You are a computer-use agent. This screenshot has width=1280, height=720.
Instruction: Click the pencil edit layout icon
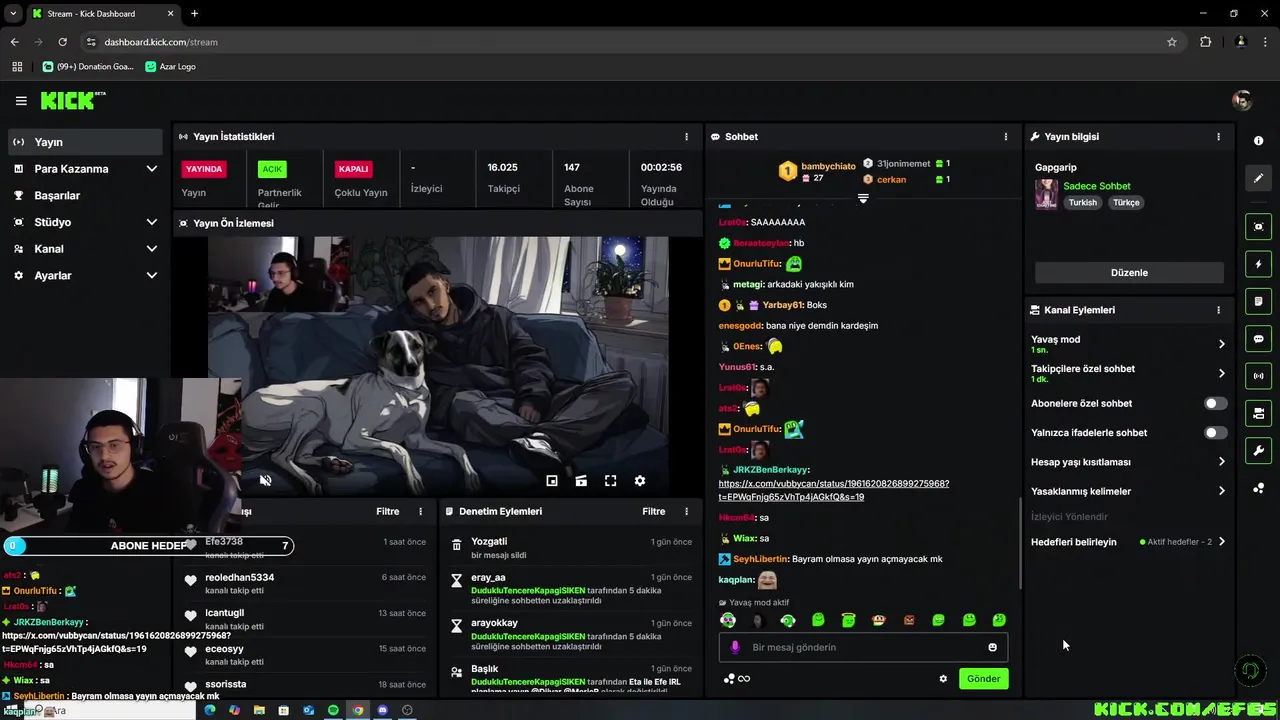point(1259,178)
